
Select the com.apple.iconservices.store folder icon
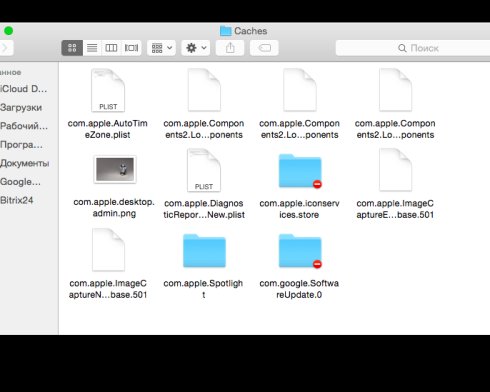click(300, 171)
